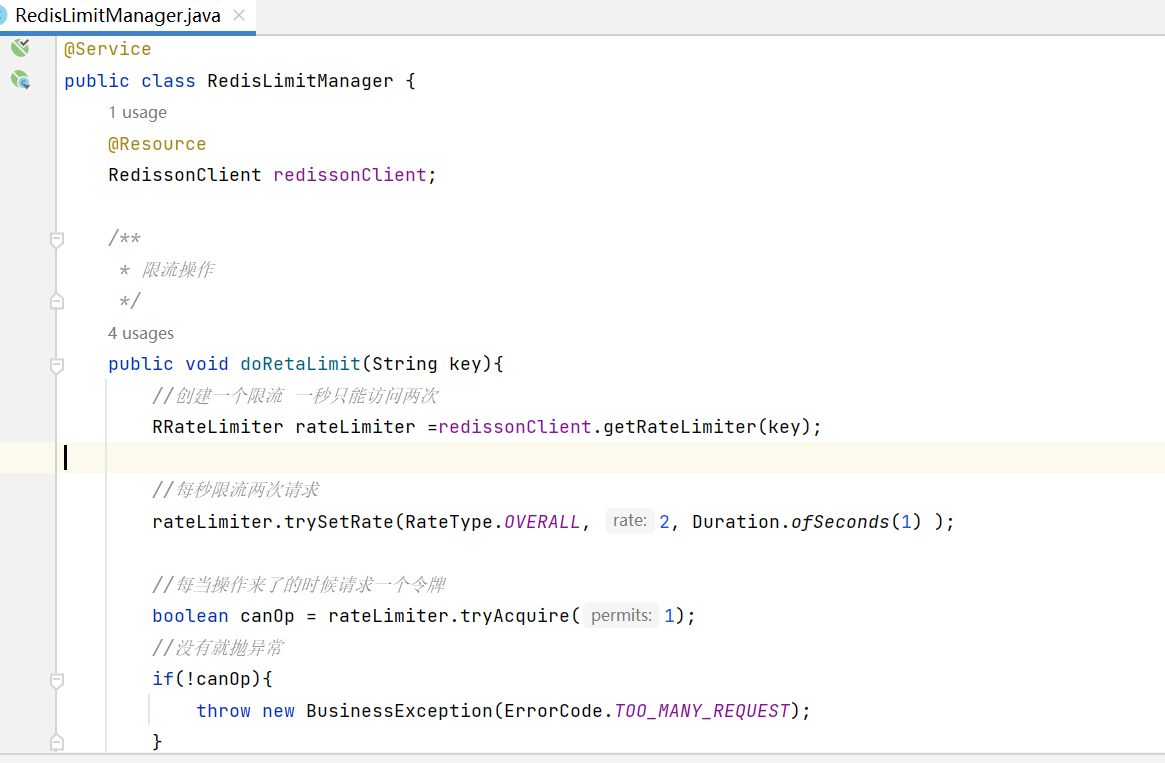This screenshot has width=1165, height=763.
Task: Collapse the doRetaLimit method body
Action: tap(57, 364)
